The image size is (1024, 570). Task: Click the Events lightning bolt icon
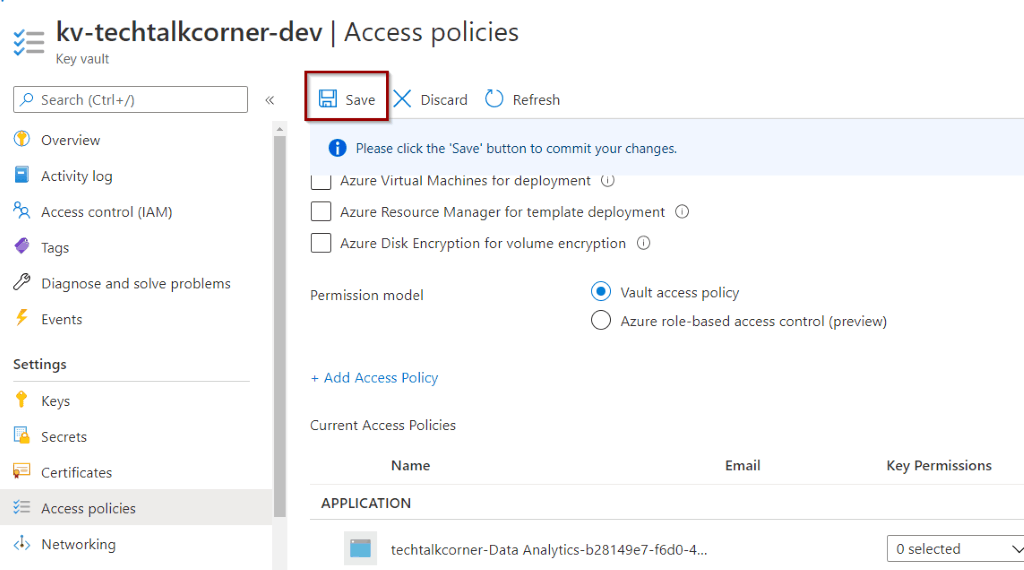click(22, 318)
